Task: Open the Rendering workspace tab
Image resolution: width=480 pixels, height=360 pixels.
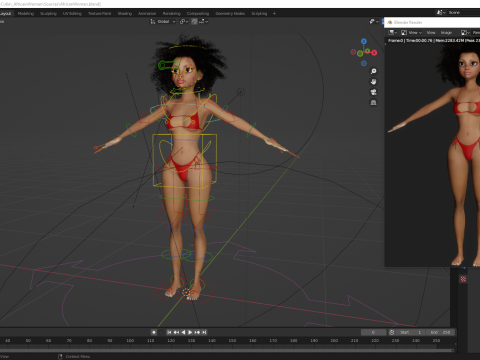Action: tap(172, 14)
